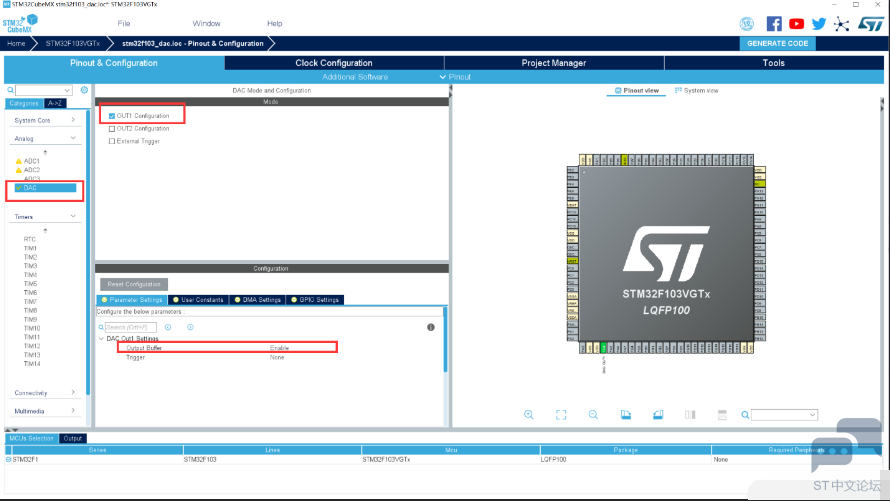
Task: Open the User Constants tab
Action: (198, 300)
